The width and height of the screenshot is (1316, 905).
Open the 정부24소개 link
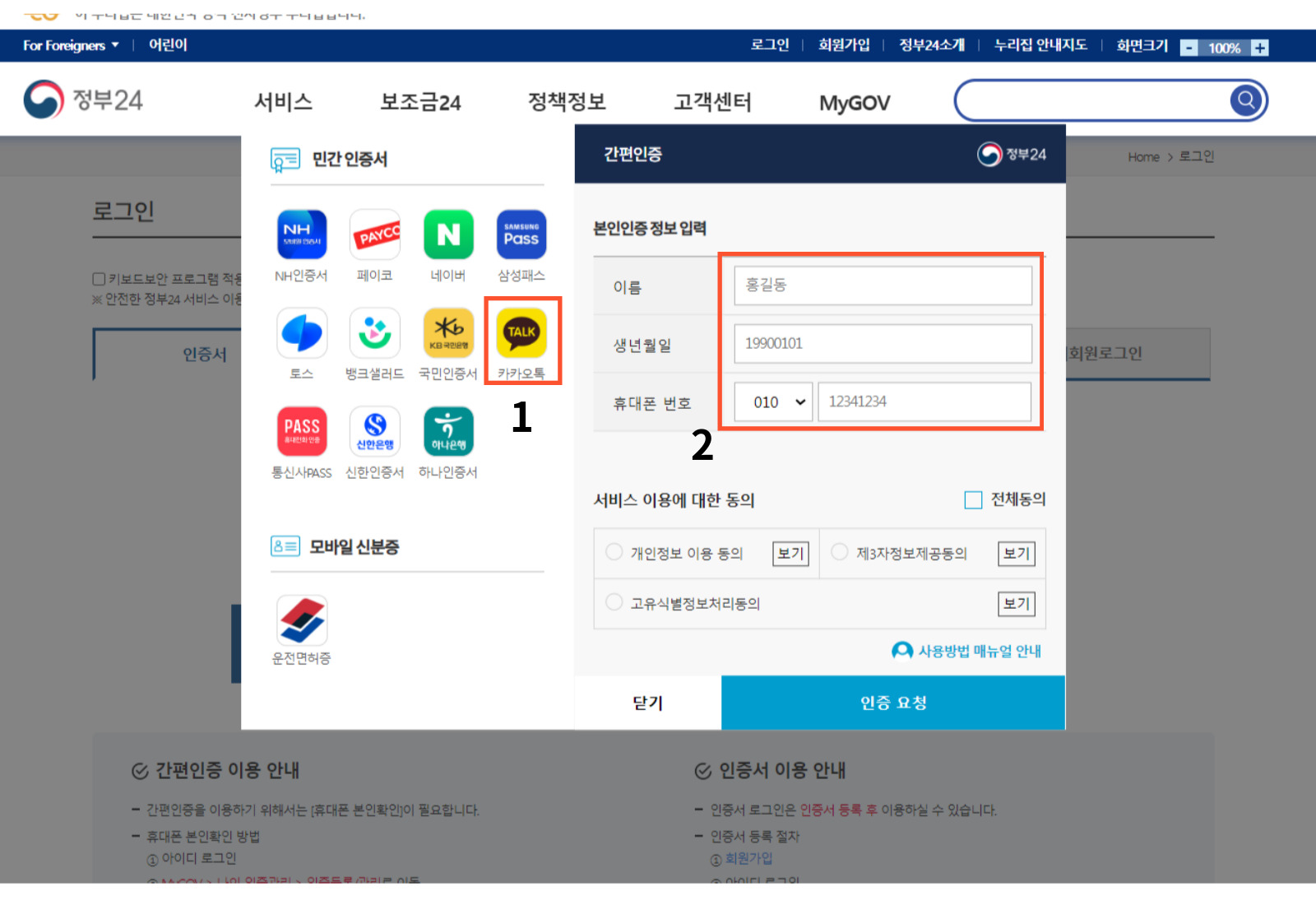pos(932,45)
